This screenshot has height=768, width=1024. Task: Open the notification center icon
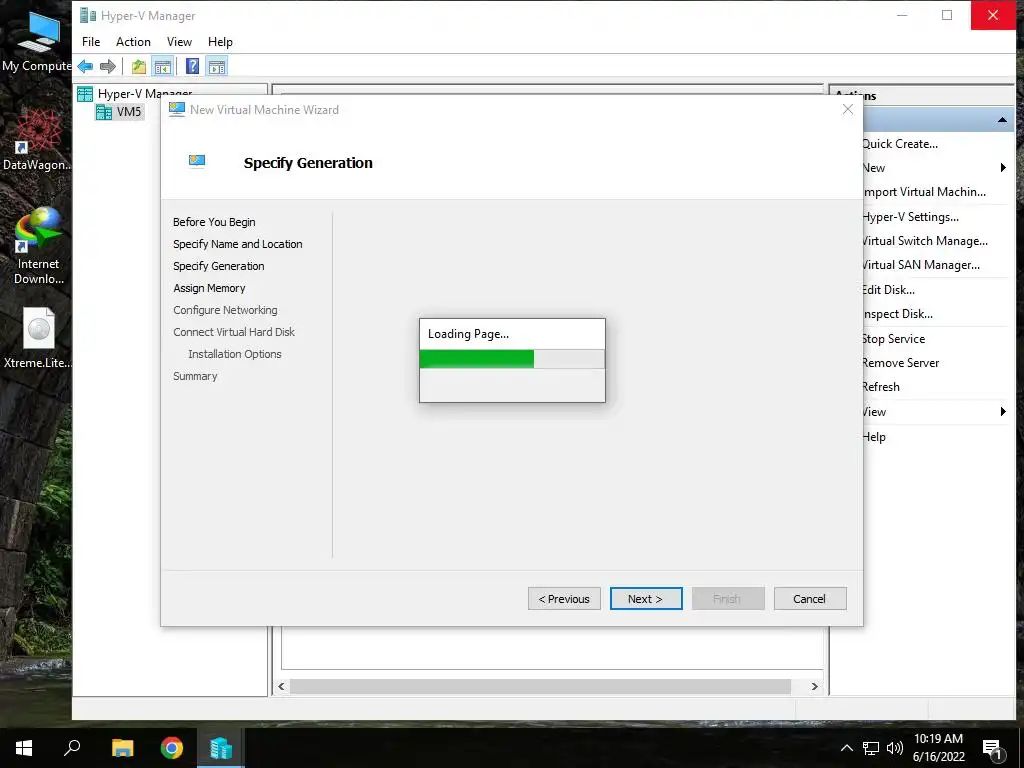(993, 748)
